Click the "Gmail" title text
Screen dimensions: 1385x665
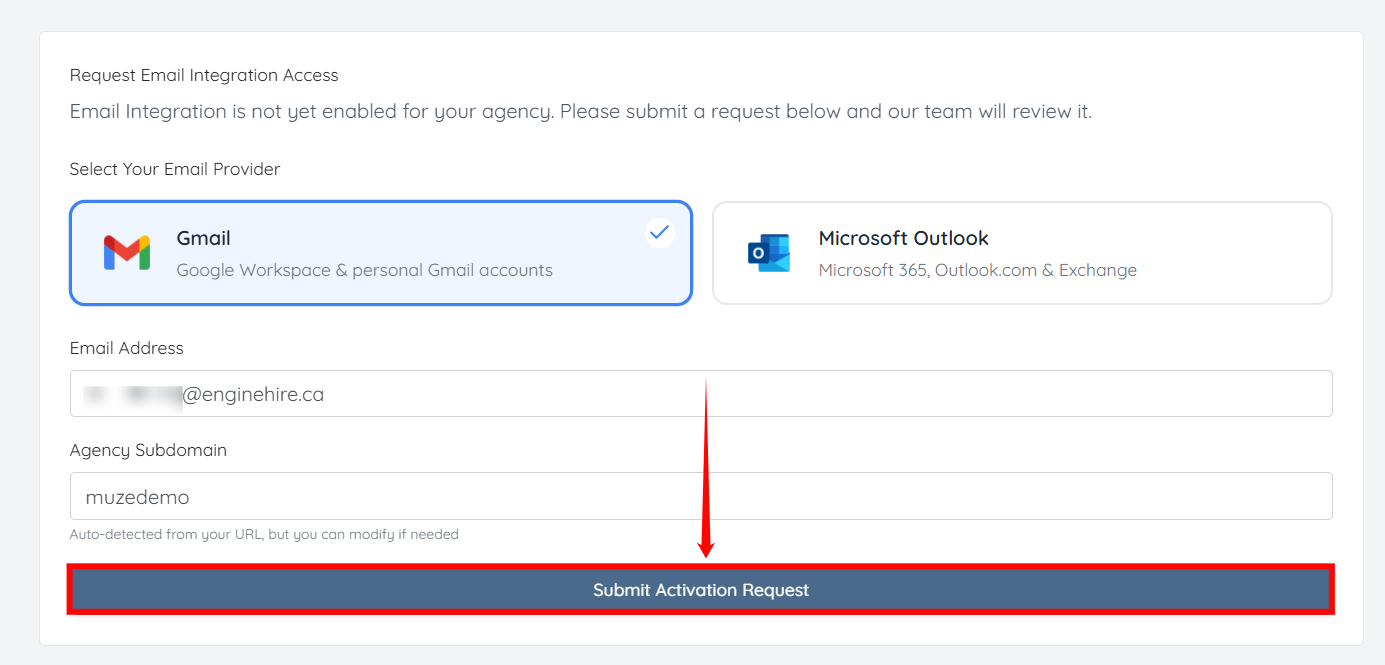point(203,238)
